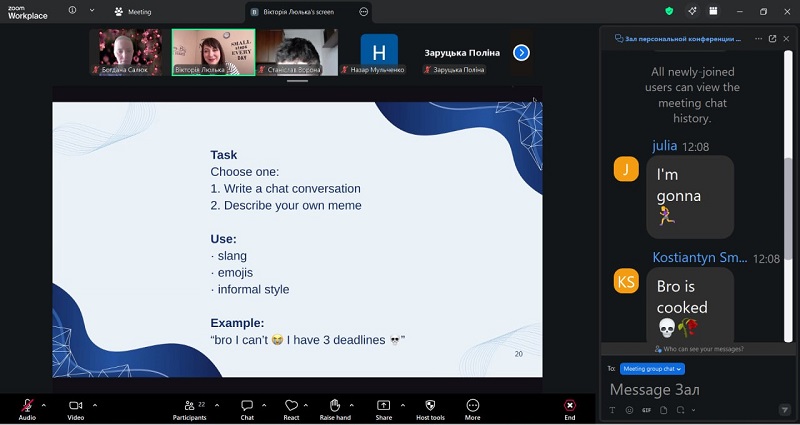Viewport: 800px width, 425px height.
Task: Toggle the Video camera
Action: point(75,405)
